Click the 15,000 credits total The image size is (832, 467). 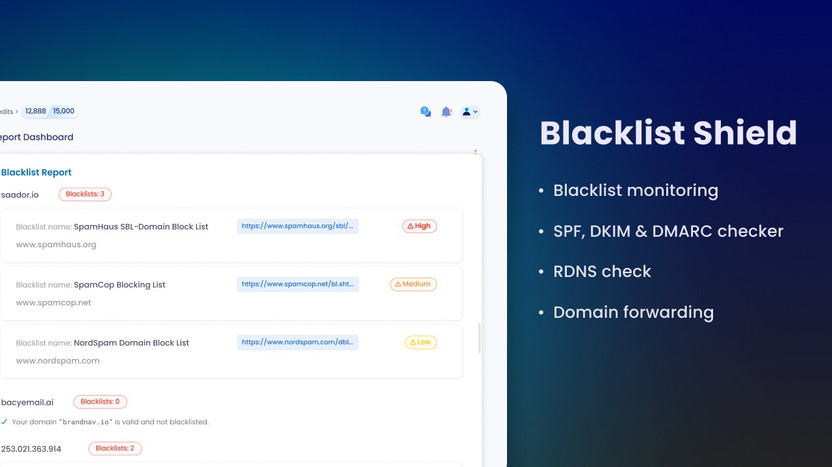(64, 111)
